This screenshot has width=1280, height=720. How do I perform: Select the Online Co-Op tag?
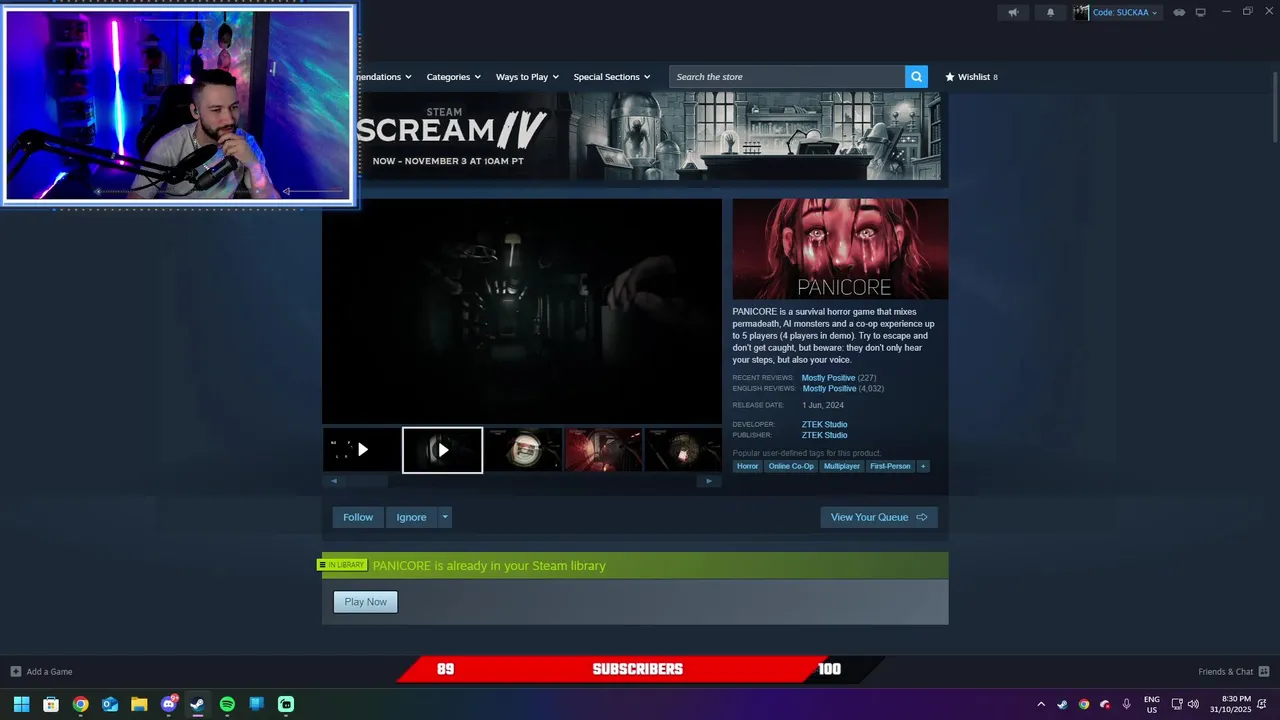pyautogui.click(x=791, y=466)
